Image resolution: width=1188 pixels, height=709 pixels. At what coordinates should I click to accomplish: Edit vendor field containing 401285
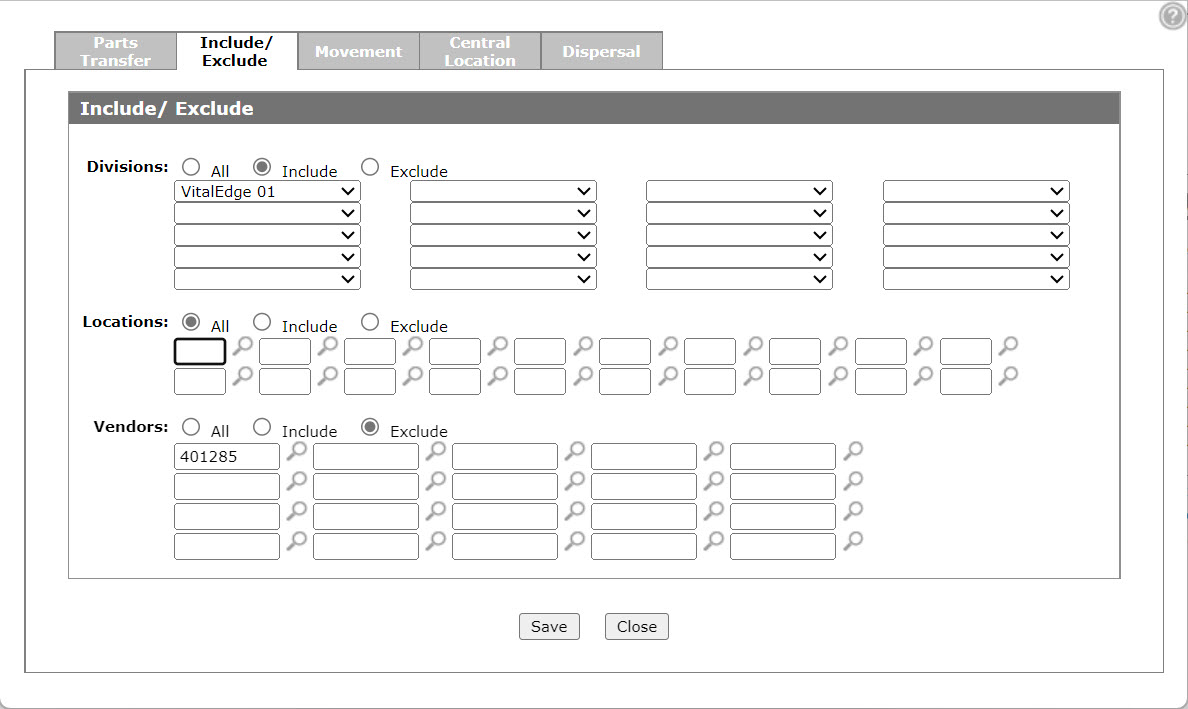point(227,457)
